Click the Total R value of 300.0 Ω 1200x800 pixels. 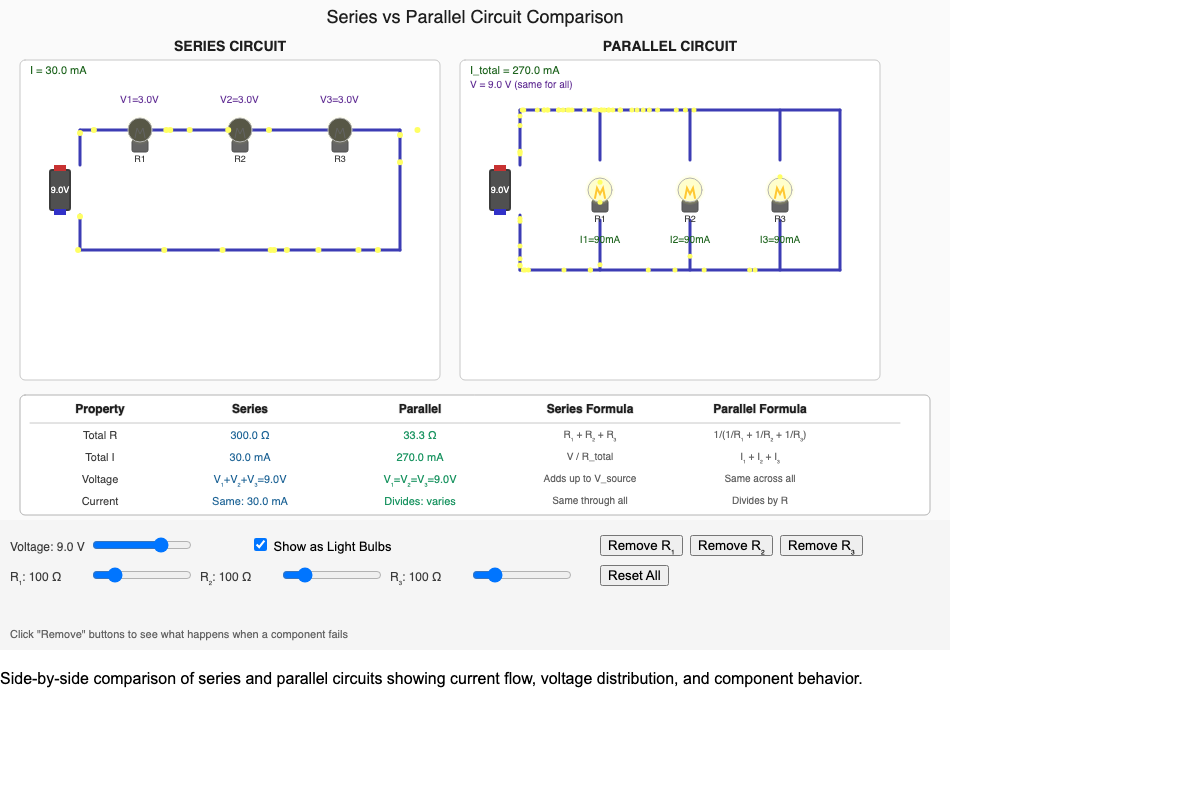[x=249, y=435]
